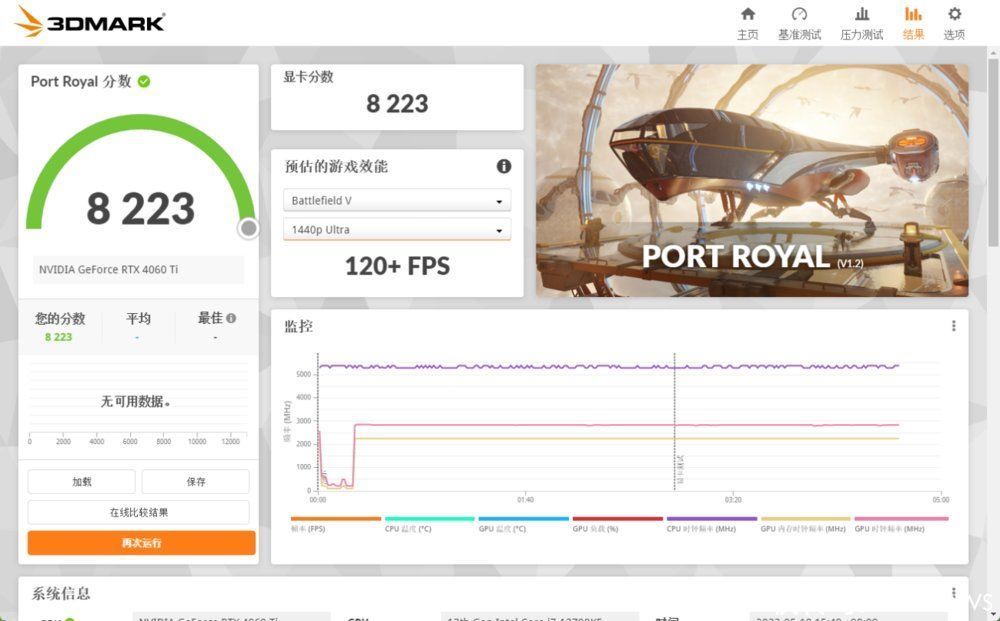Open Benchmarks (基准测试) tab
1000x621 pixels.
pos(799,24)
